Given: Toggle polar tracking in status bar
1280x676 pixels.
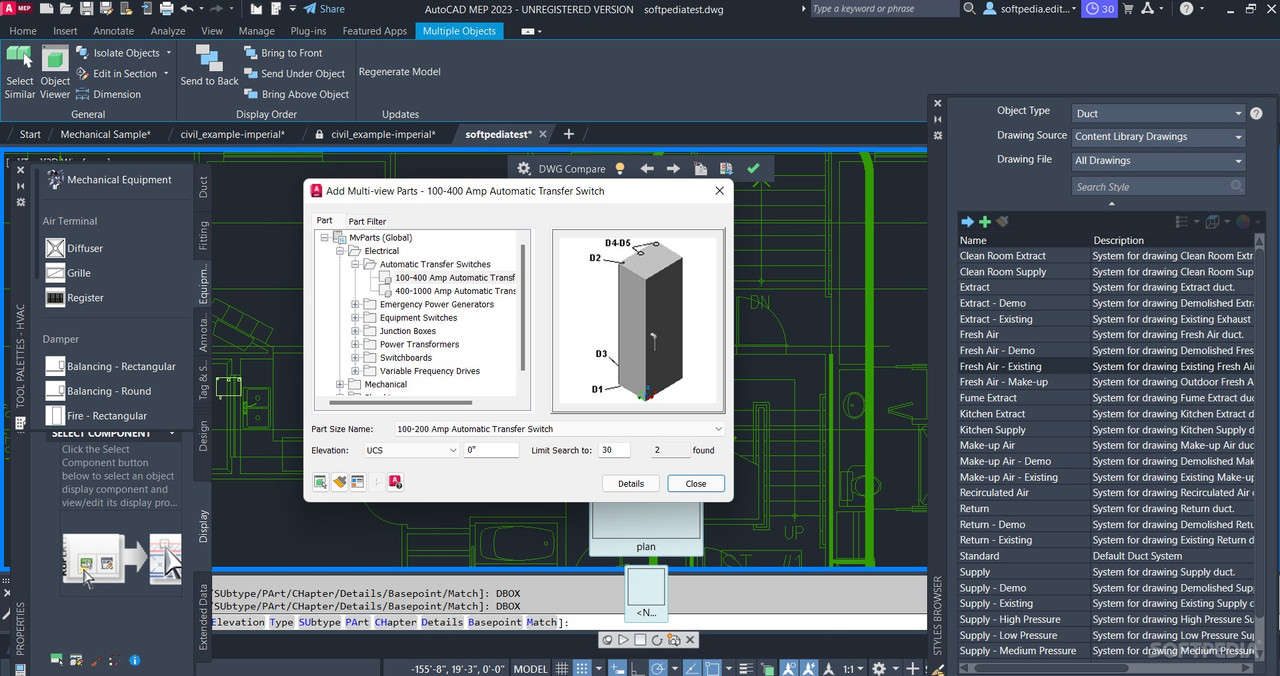Looking at the screenshot, I should coord(658,668).
